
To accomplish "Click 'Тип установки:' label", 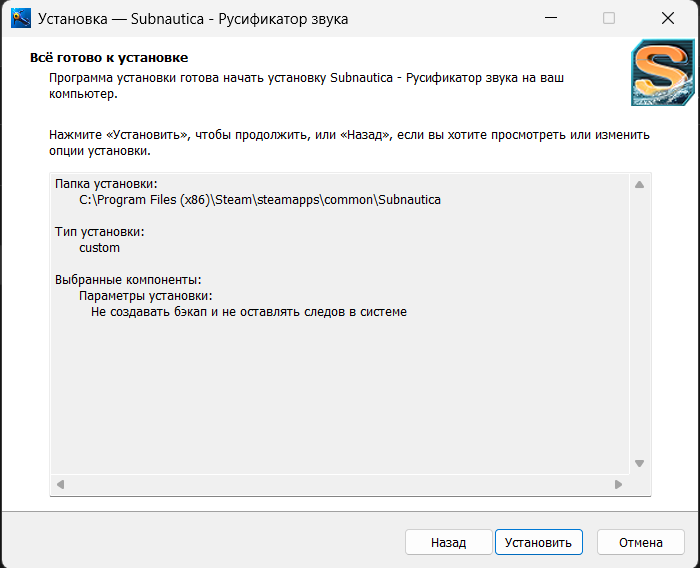I will point(100,232).
